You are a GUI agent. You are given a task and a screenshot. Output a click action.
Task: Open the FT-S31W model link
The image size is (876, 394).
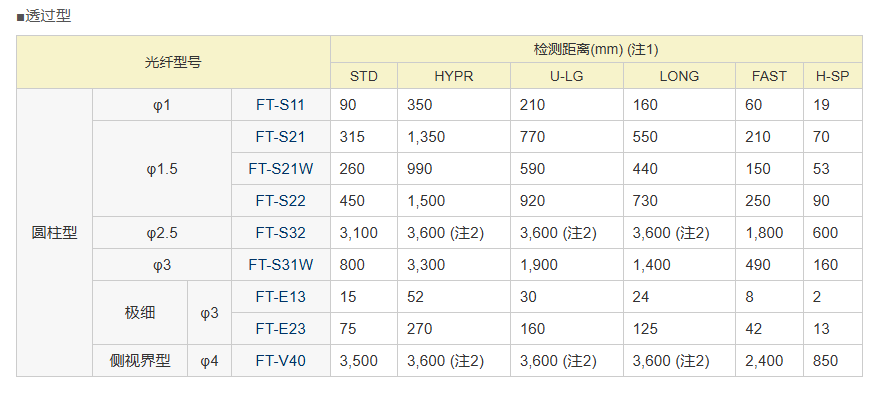280,264
